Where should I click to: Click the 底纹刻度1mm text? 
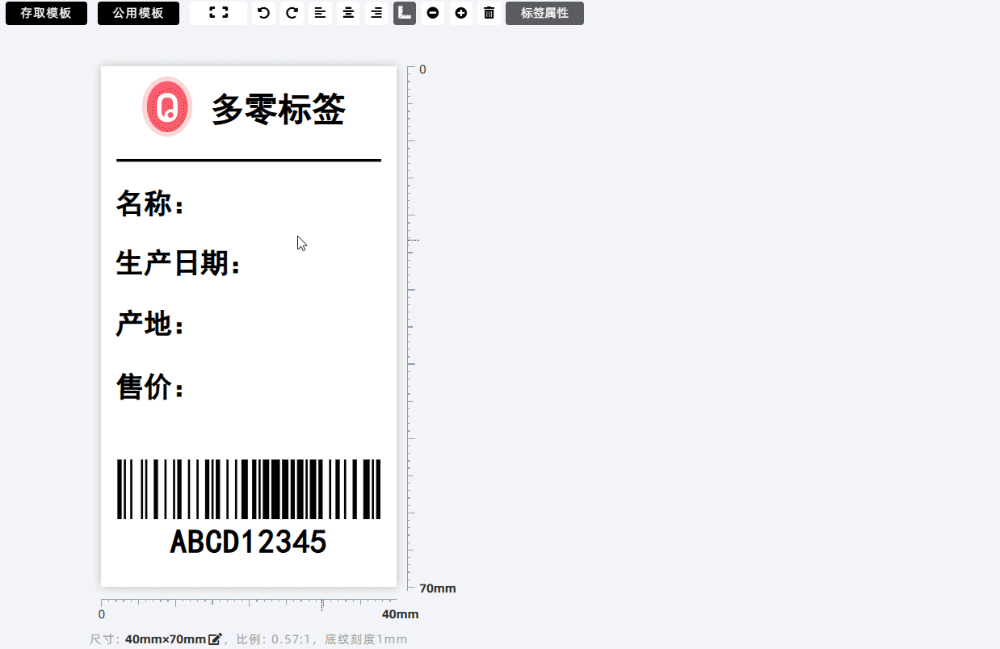tap(365, 639)
